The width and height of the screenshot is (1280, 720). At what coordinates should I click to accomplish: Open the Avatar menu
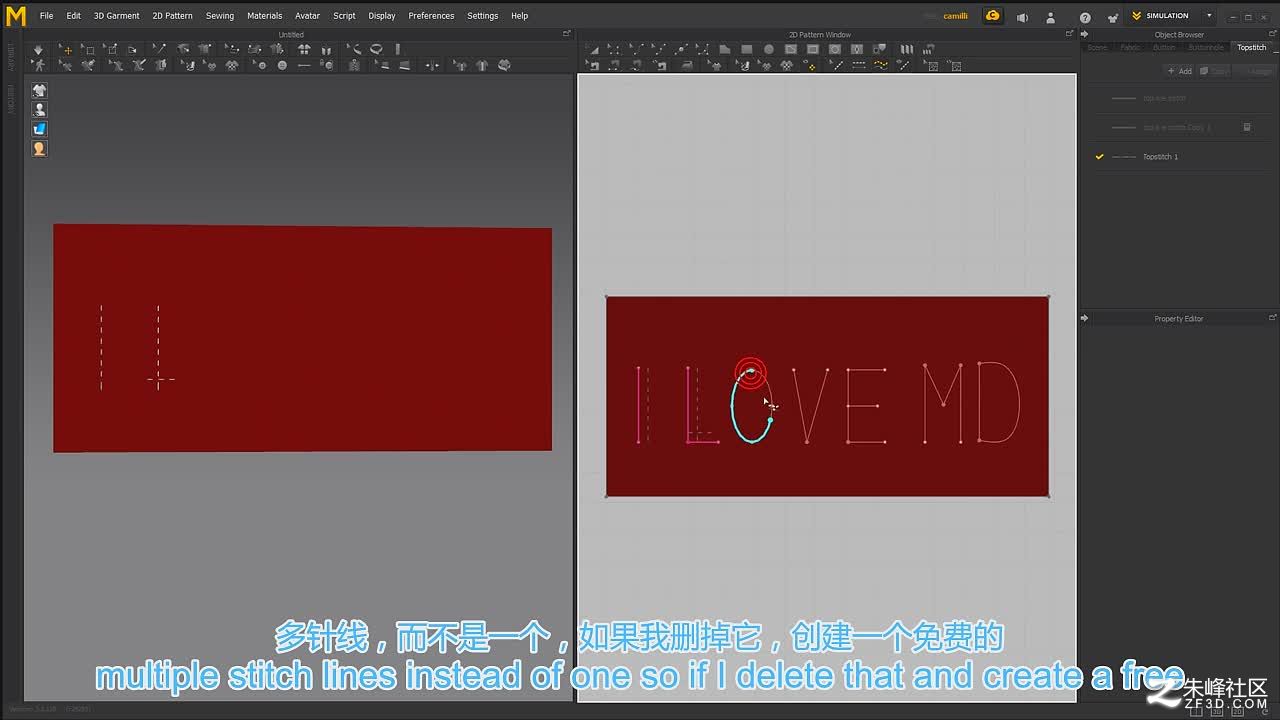[x=307, y=16]
